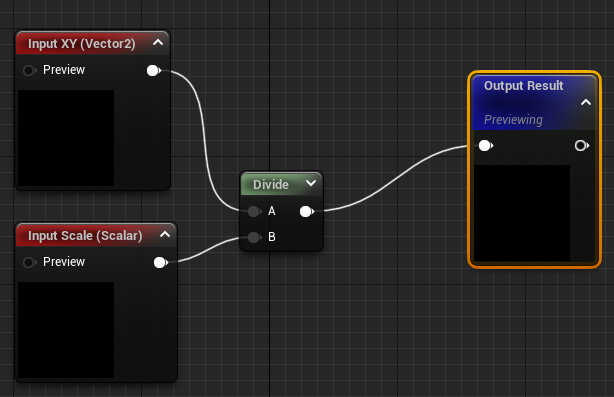This screenshot has height=397, width=614.
Task: Click the Divide node B input pin
Action: click(x=255, y=237)
